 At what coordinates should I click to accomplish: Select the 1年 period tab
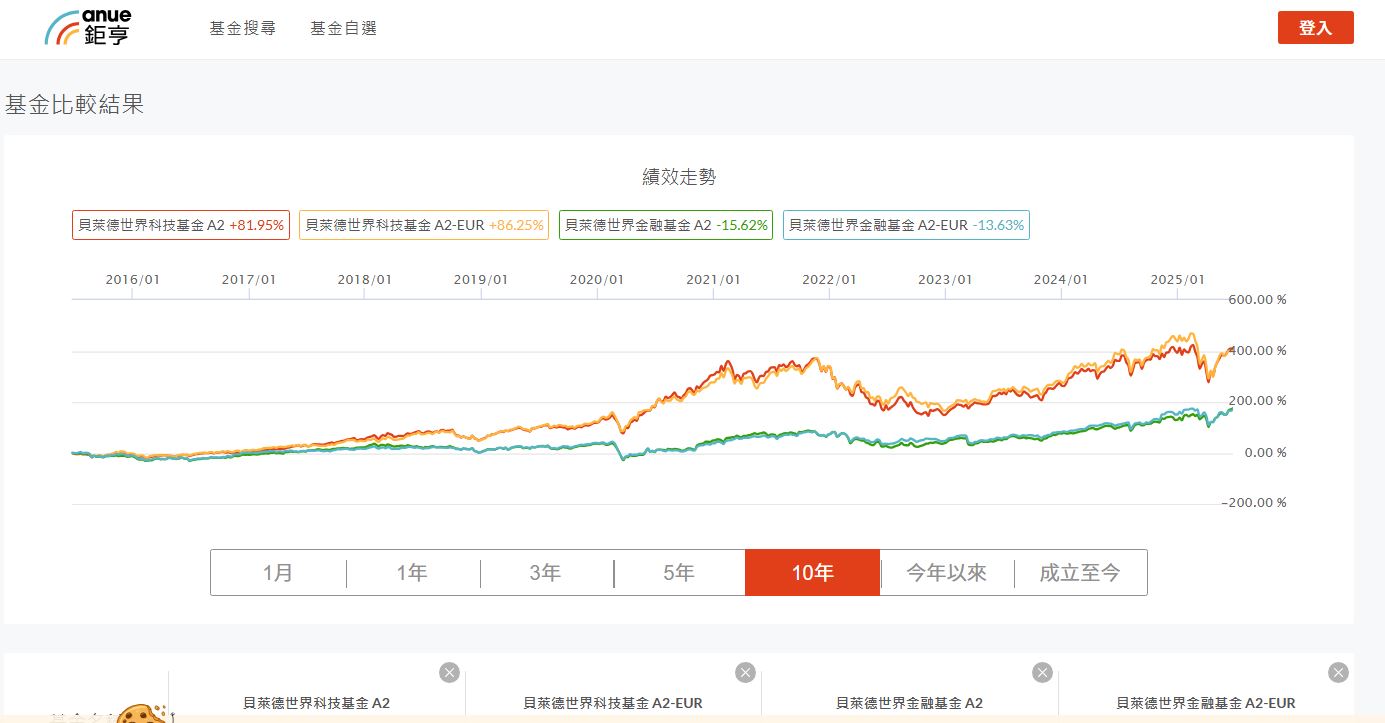point(412,573)
